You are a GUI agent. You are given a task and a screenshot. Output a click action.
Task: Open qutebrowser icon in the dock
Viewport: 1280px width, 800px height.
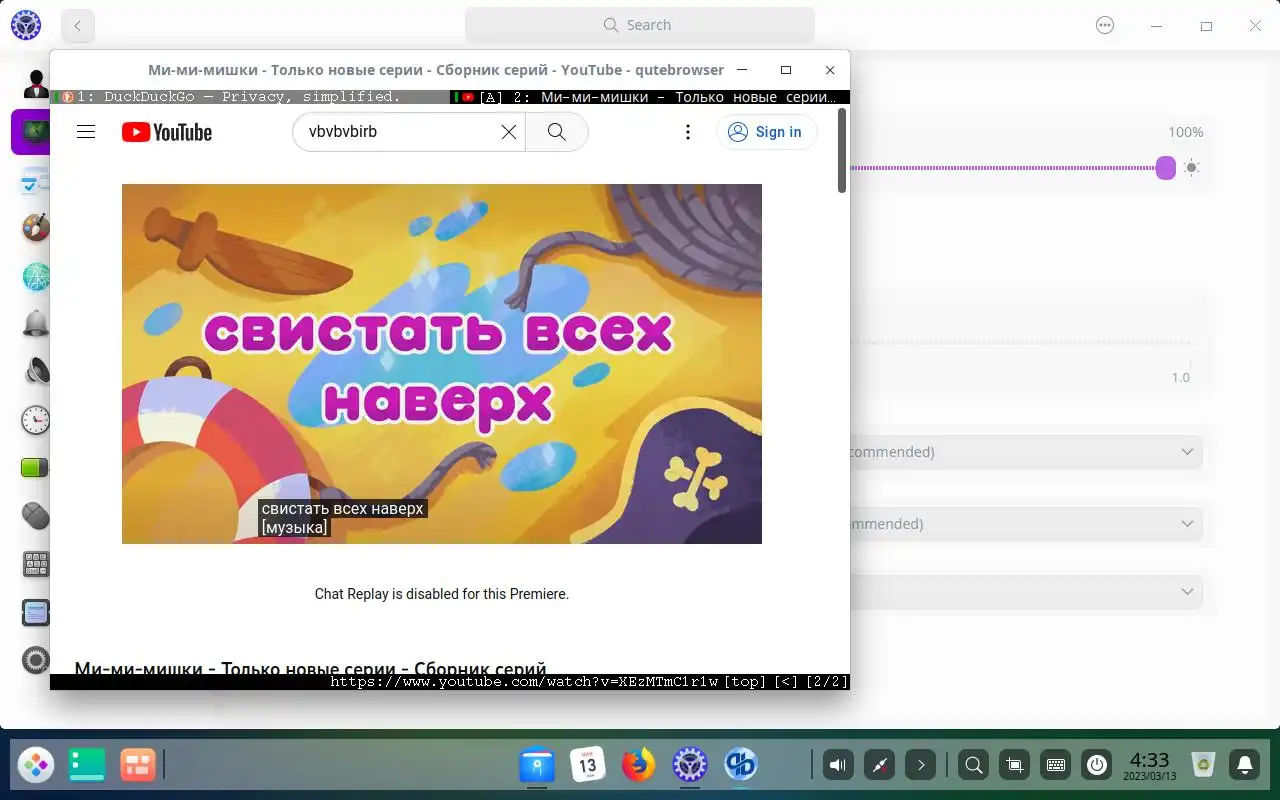[740, 766]
